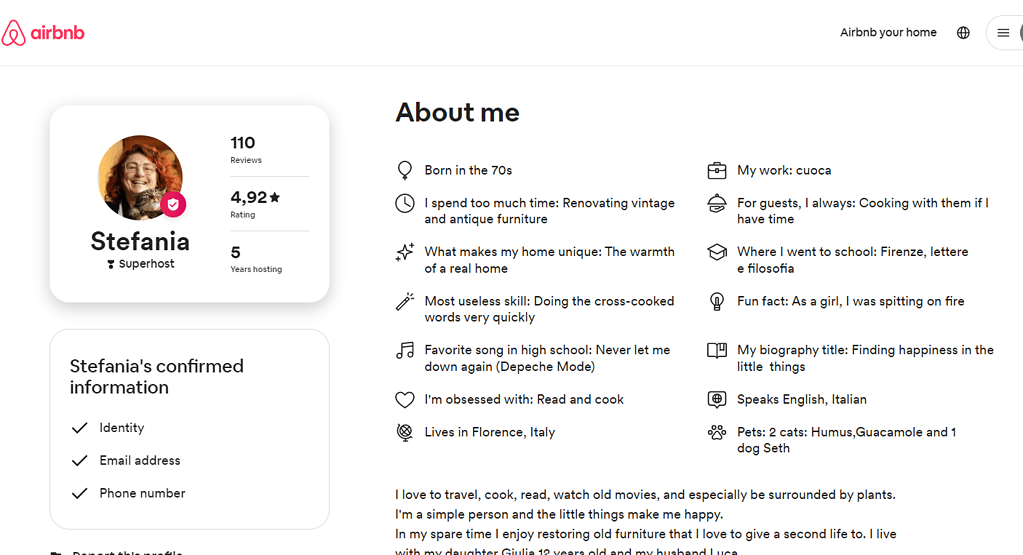Image resolution: width=1023 pixels, height=555 pixels.
Task: Click the briefcase My work icon
Action: tap(717, 170)
